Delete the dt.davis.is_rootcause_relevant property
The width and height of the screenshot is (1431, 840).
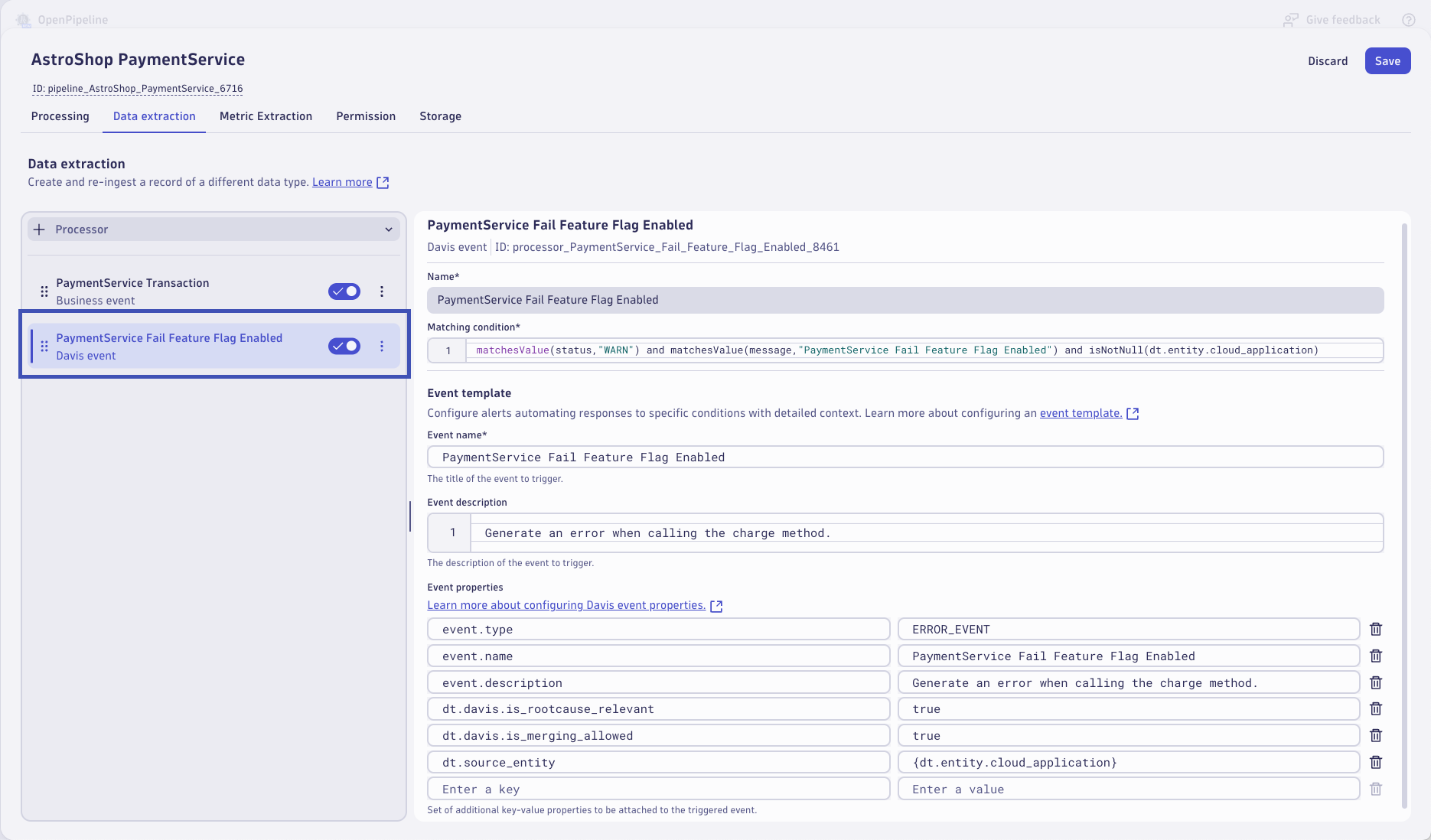tap(1376, 708)
